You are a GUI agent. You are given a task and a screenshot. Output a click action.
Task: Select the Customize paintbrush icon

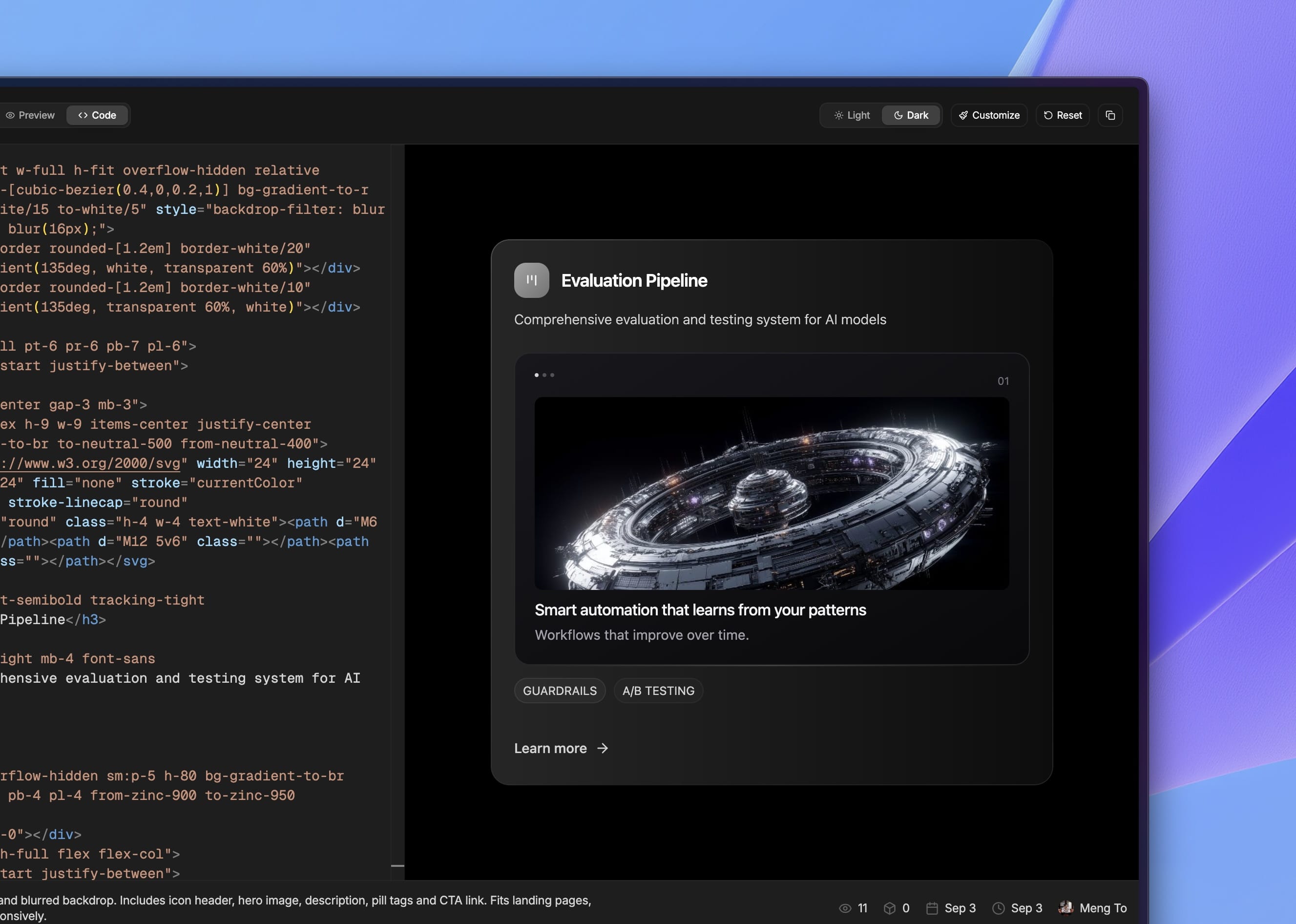pyautogui.click(x=964, y=115)
